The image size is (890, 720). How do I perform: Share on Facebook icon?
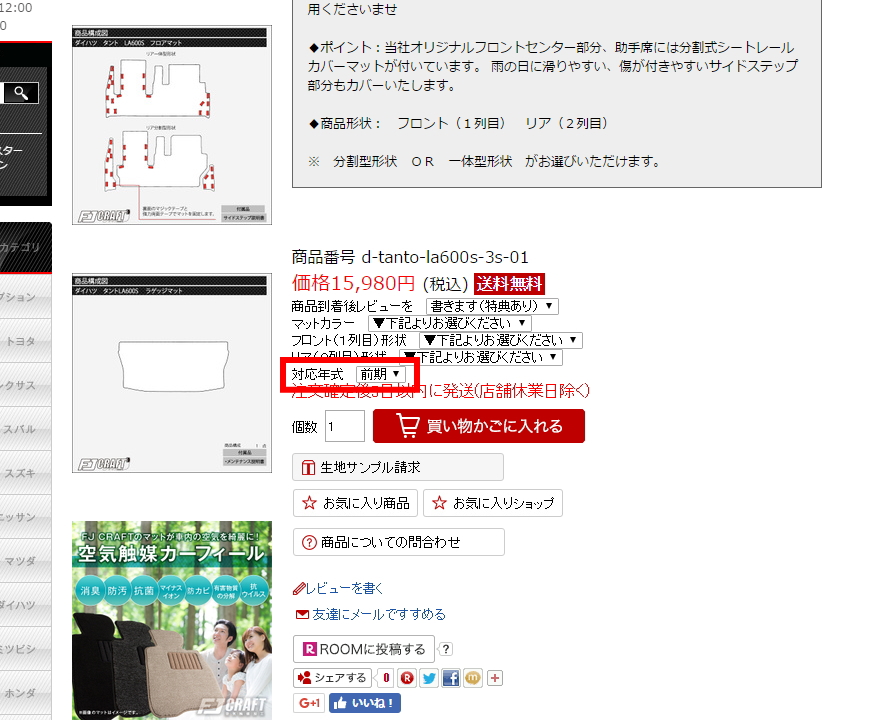451,678
